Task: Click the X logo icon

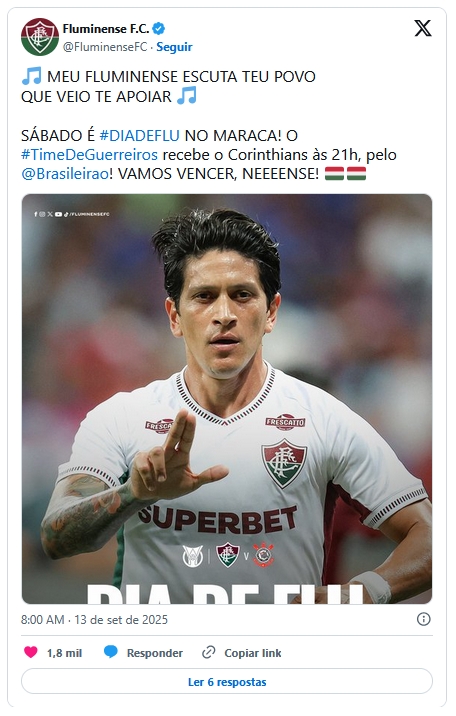Action: click(423, 28)
